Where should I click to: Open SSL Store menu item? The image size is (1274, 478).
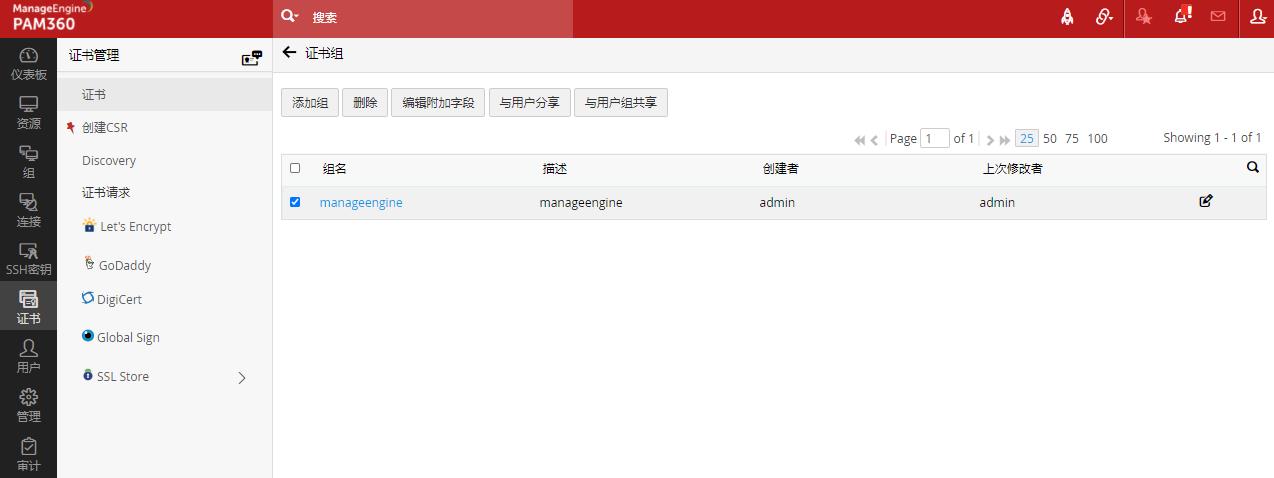(116, 376)
